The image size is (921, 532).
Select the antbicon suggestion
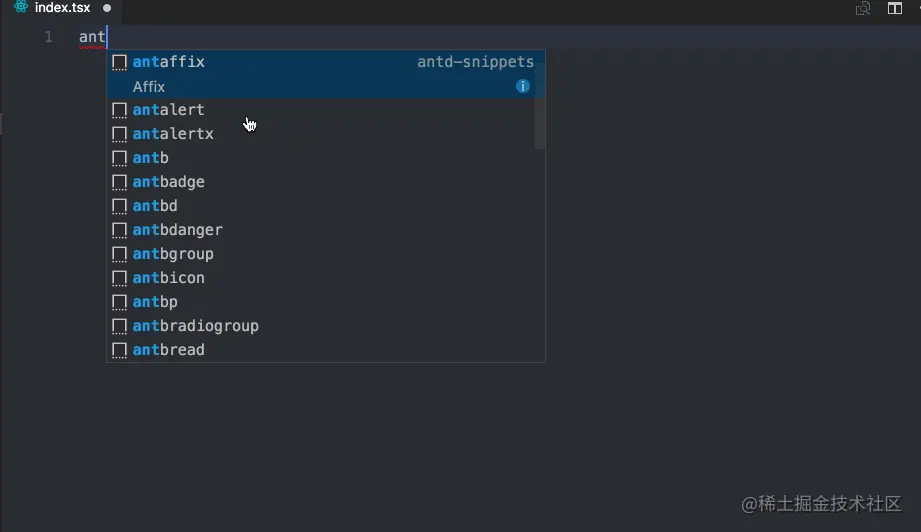click(169, 278)
